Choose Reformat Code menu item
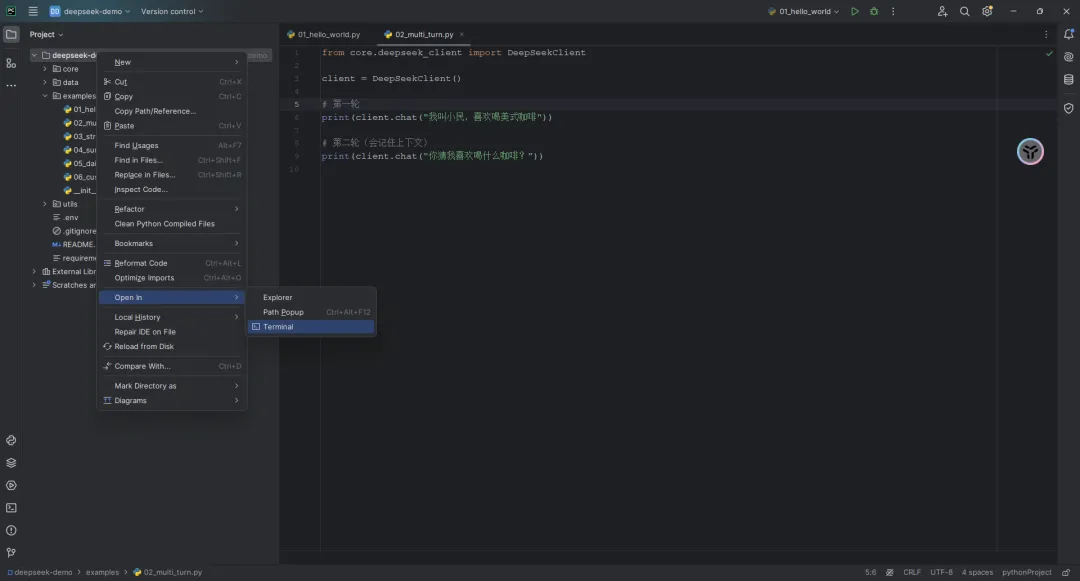 172,263
